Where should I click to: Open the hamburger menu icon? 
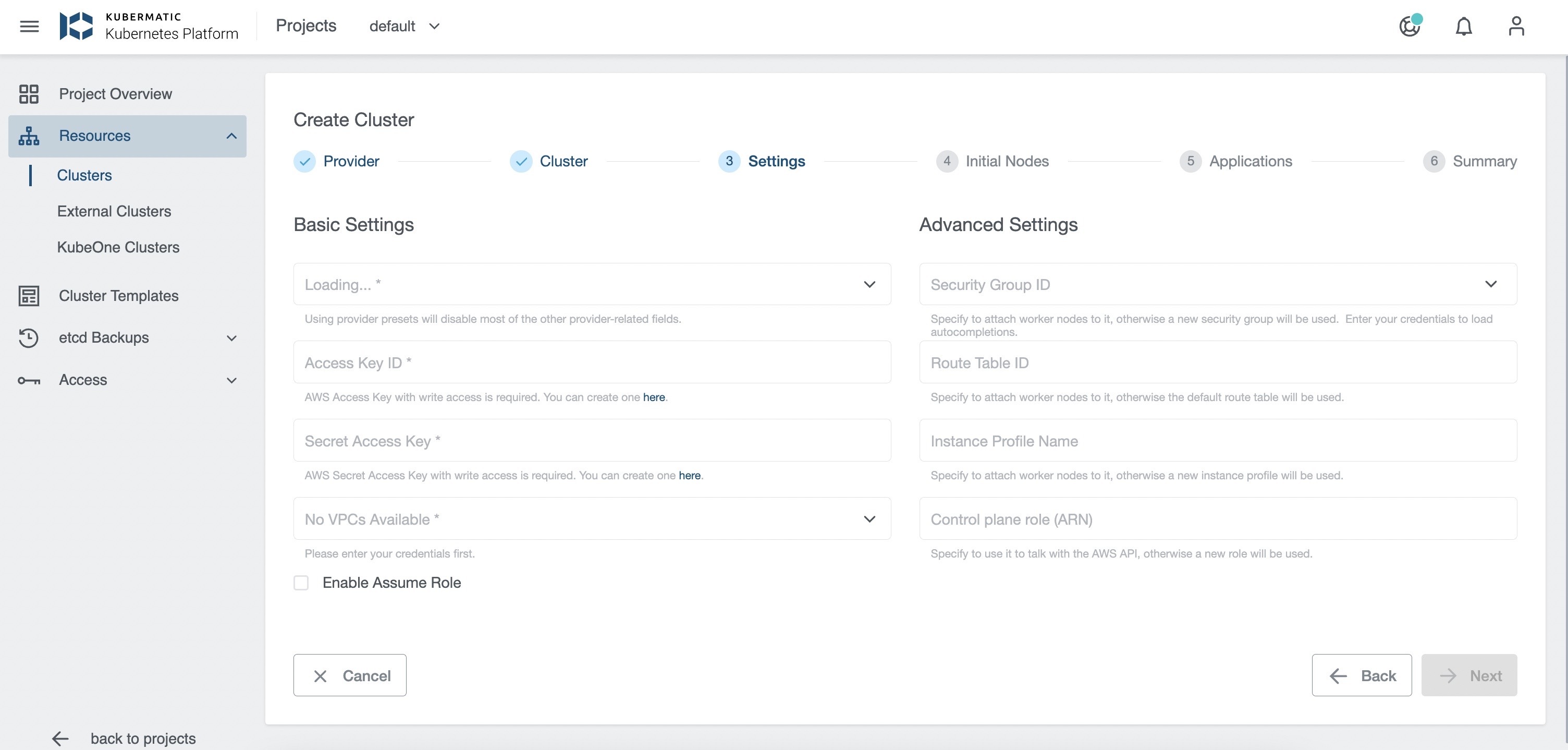click(29, 26)
